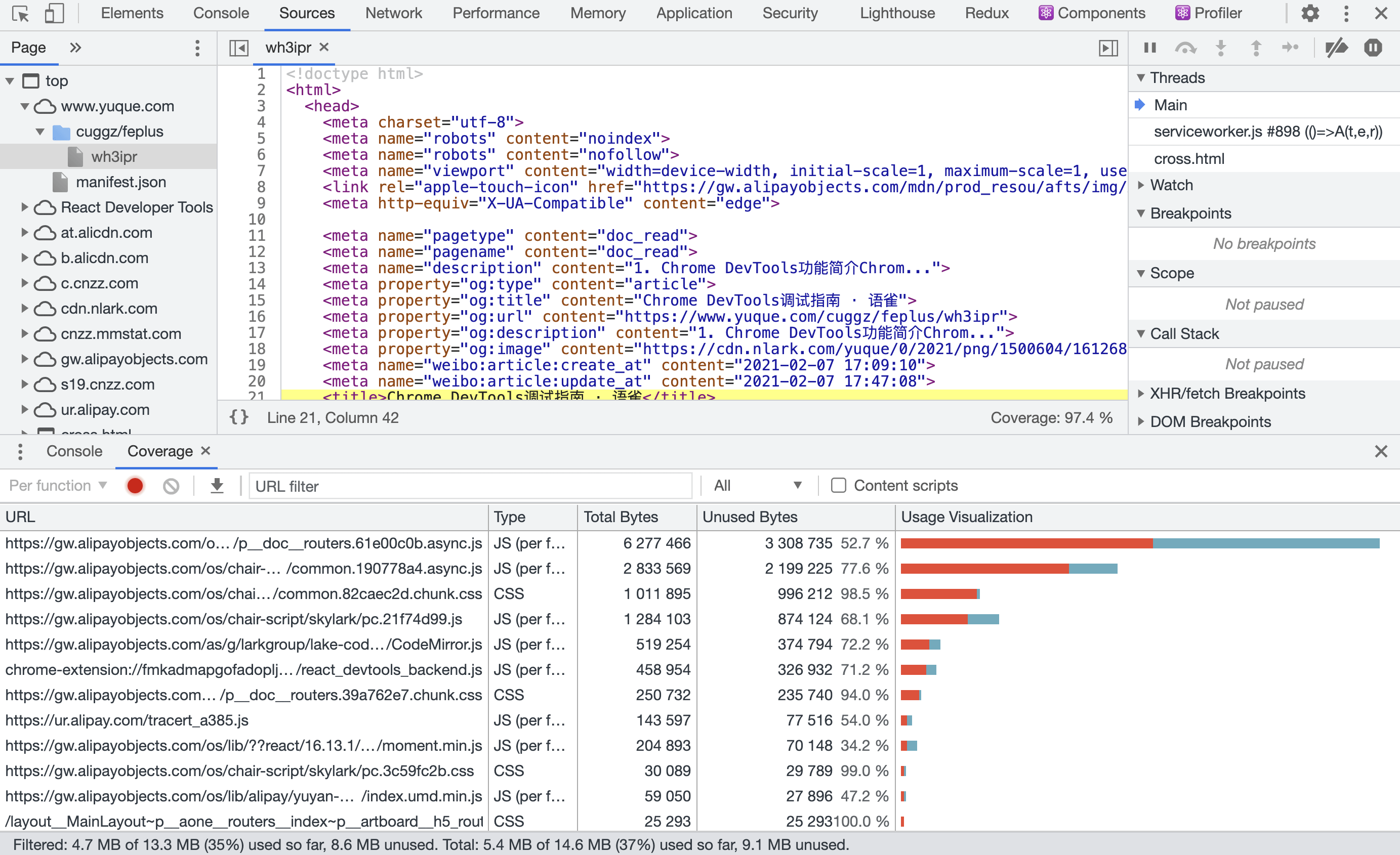Hide the file navigator sidebar
1400x855 pixels.
click(x=238, y=48)
